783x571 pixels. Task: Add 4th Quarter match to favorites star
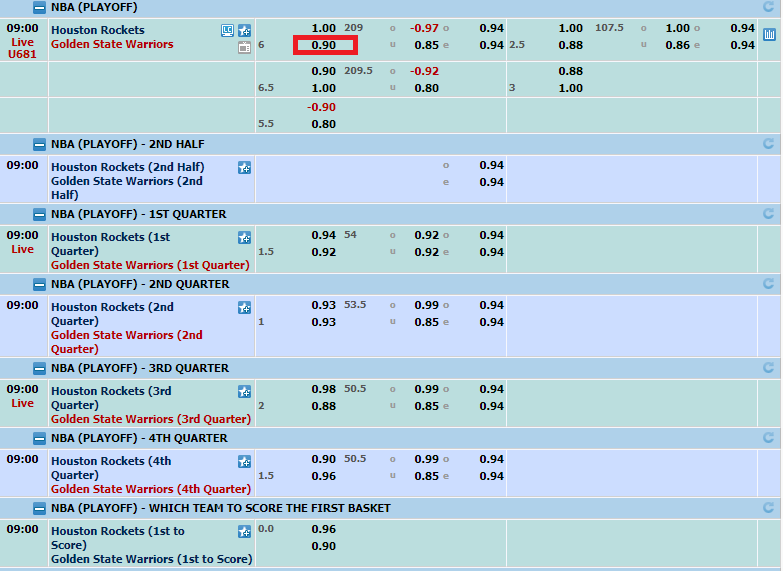tap(244, 462)
